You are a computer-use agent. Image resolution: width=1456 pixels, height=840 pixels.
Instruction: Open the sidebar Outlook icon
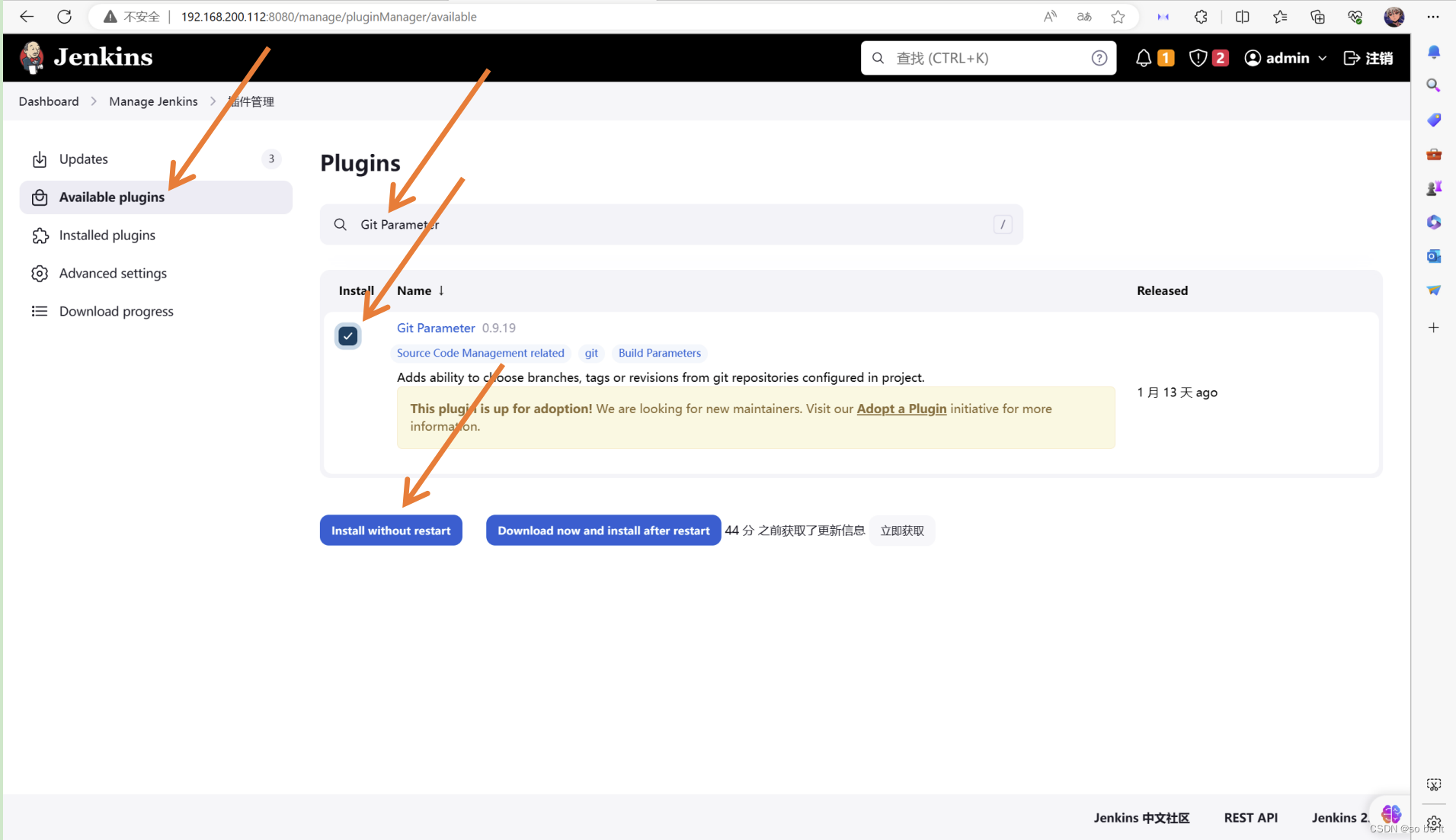point(1433,256)
